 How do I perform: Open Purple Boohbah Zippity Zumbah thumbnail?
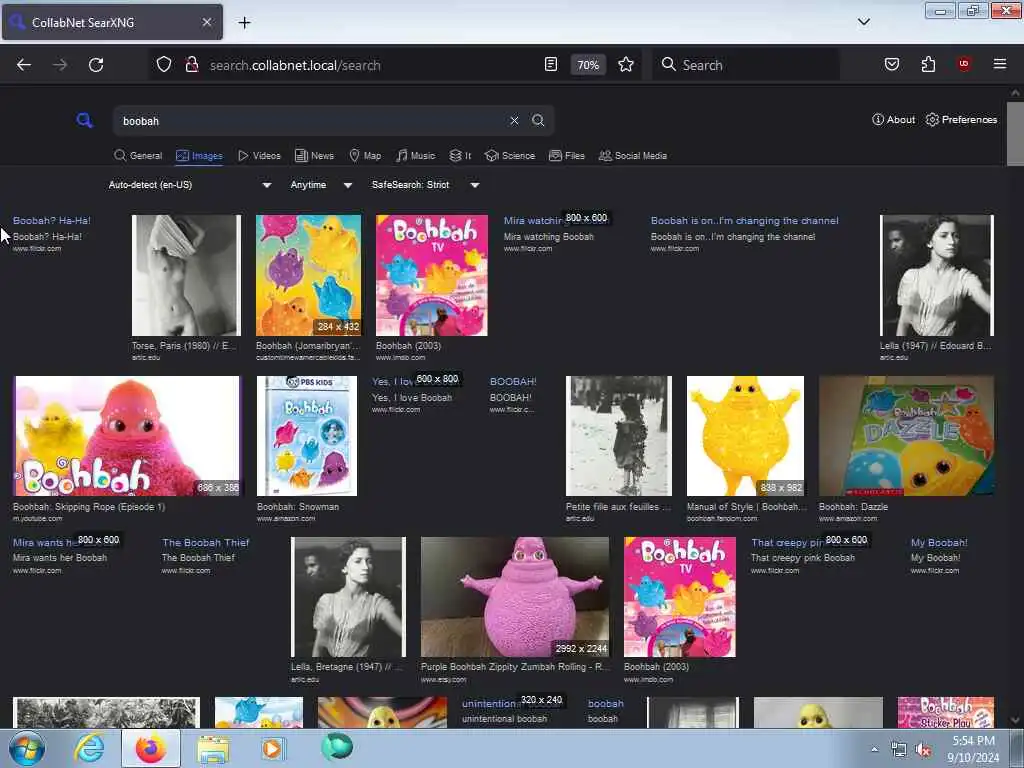515,597
